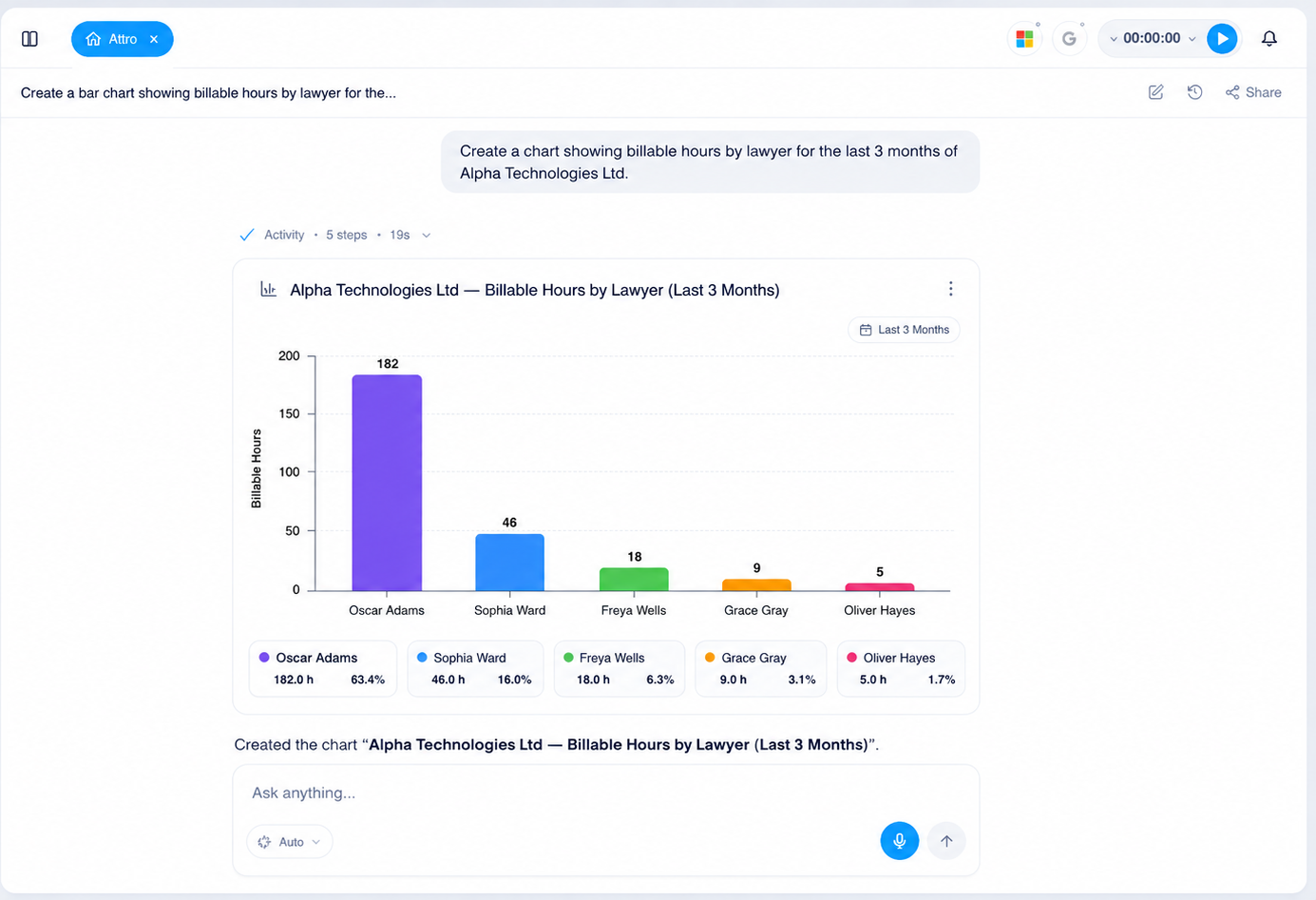Screen dimensions: 1316x900
Task: Click Sophia Ward blue legend dot
Action: coord(422,657)
